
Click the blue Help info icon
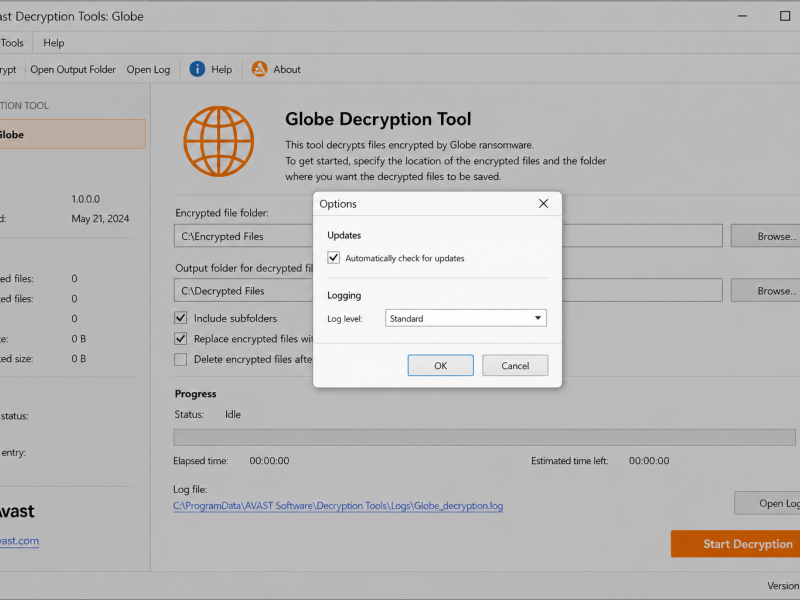[197, 69]
